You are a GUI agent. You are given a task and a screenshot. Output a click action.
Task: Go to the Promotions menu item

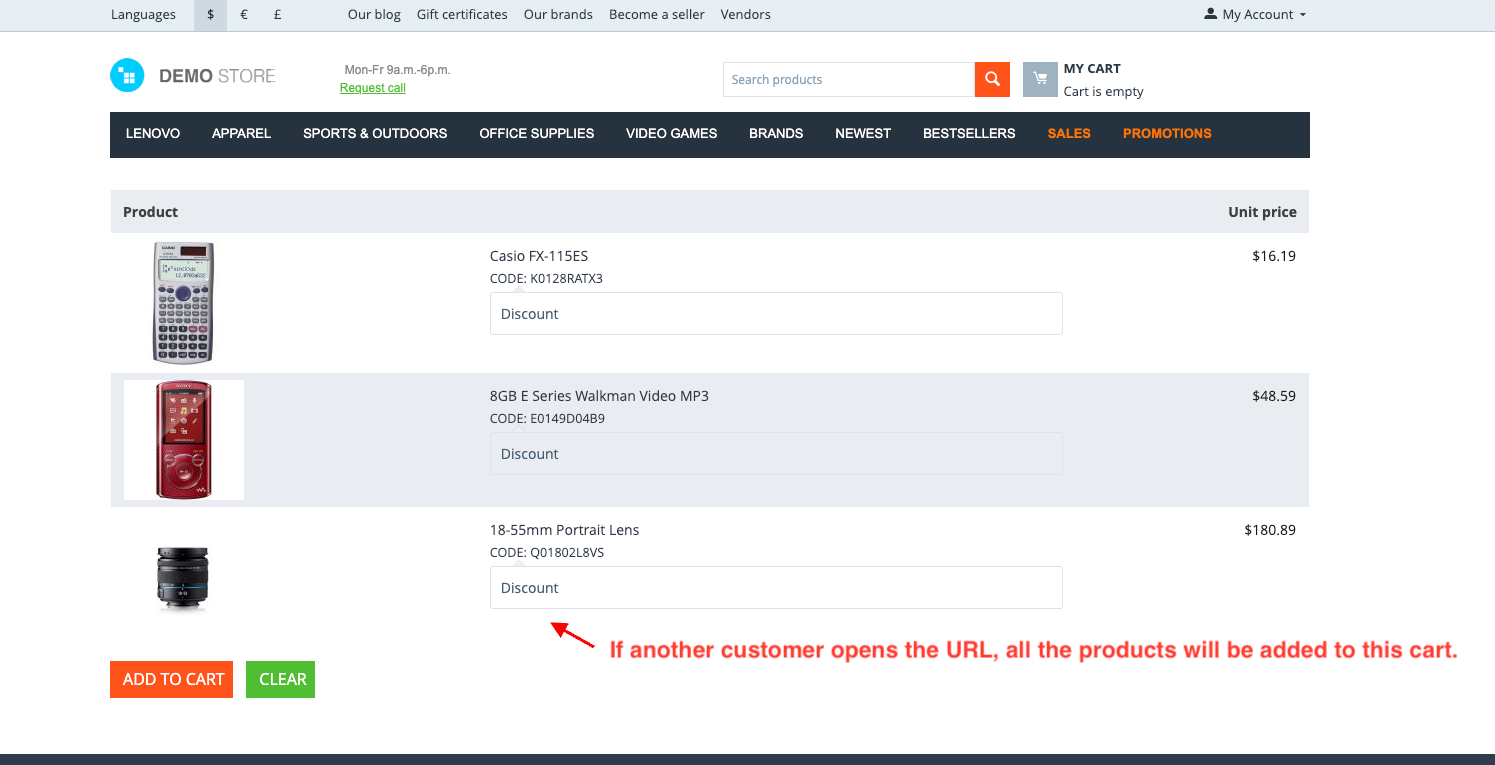point(1166,134)
